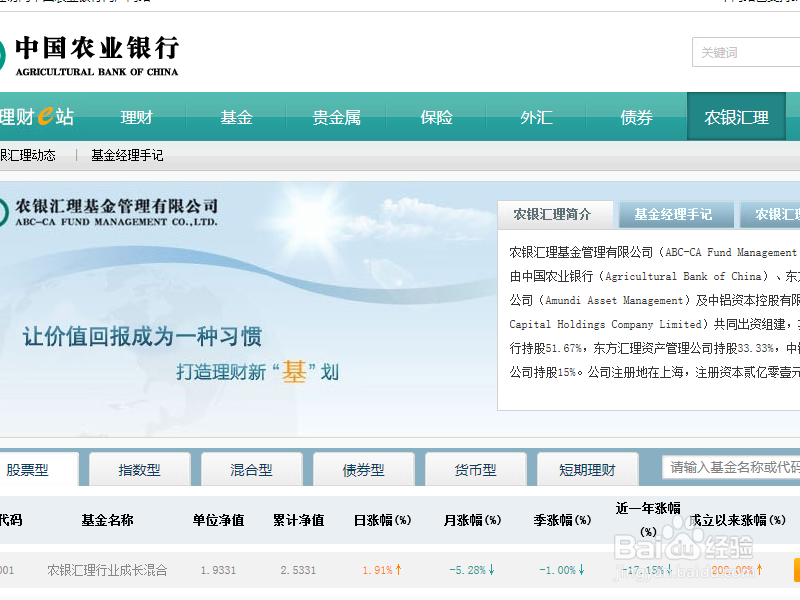Viewport: 800px width, 600px height.
Task: Click the 累计净值 column header
Action: 298,520
